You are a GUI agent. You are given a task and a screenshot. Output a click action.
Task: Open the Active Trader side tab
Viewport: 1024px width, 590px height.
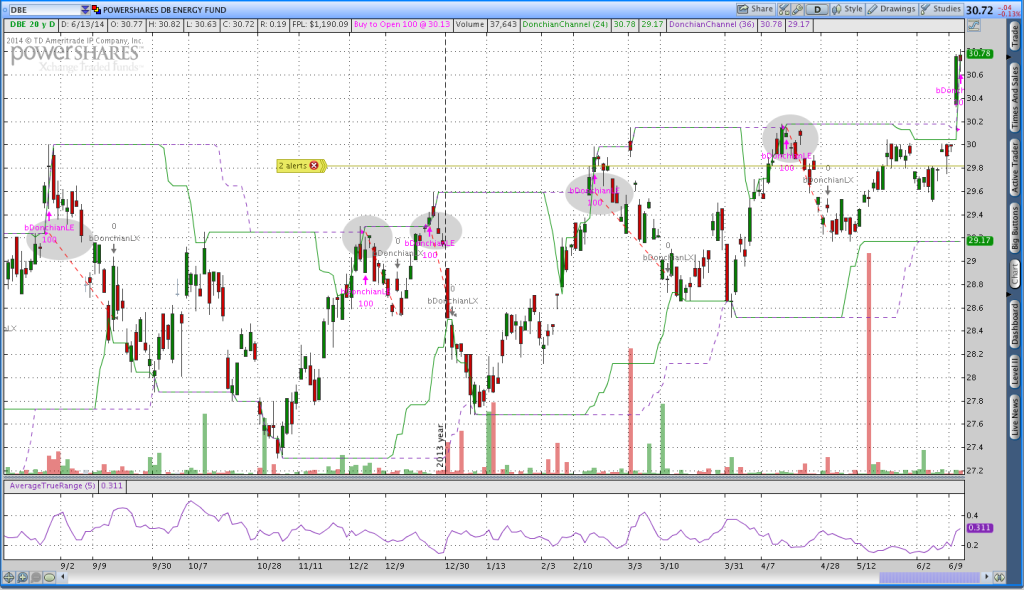[x=1016, y=167]
